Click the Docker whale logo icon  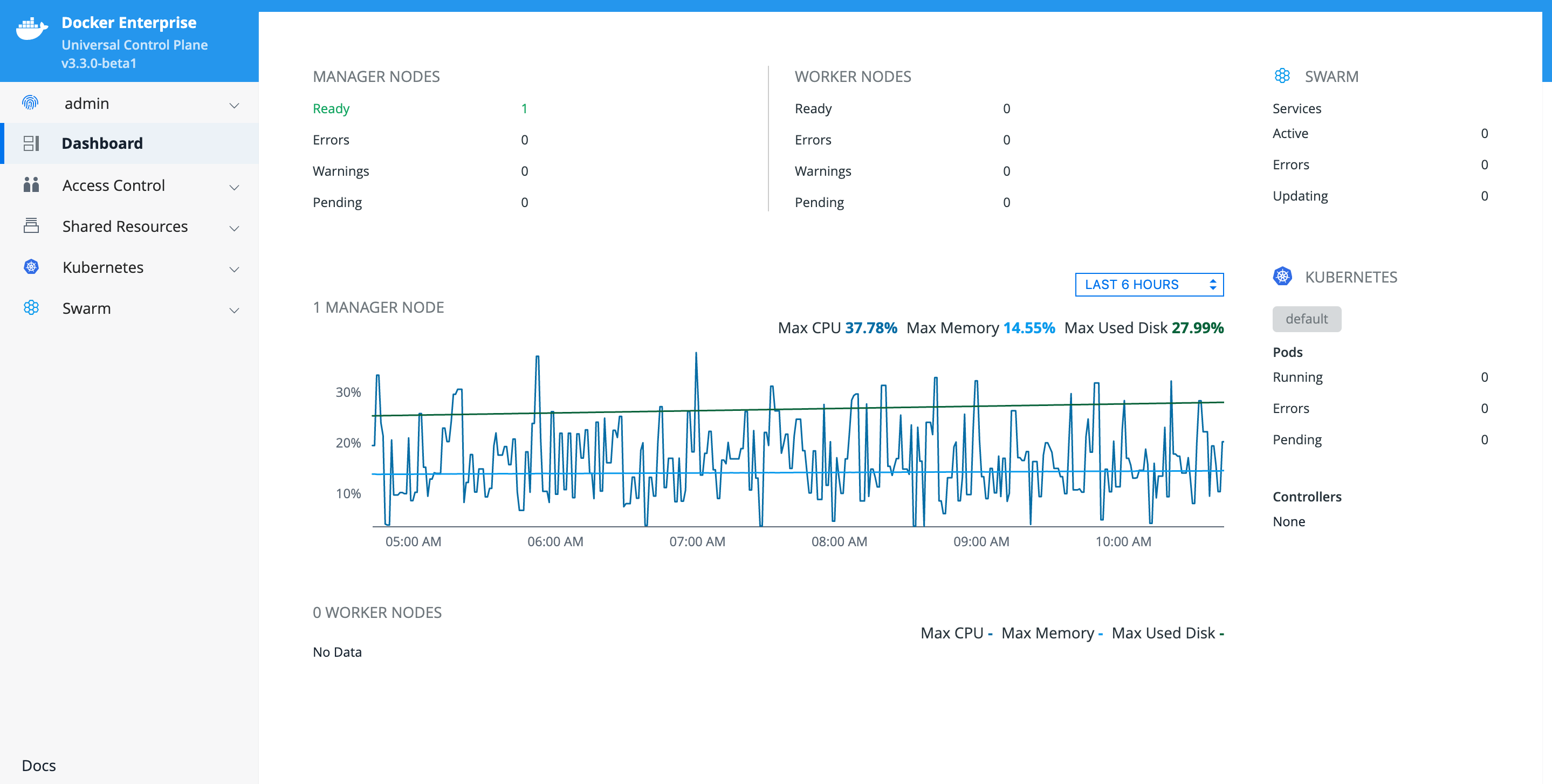click(31, 27)
